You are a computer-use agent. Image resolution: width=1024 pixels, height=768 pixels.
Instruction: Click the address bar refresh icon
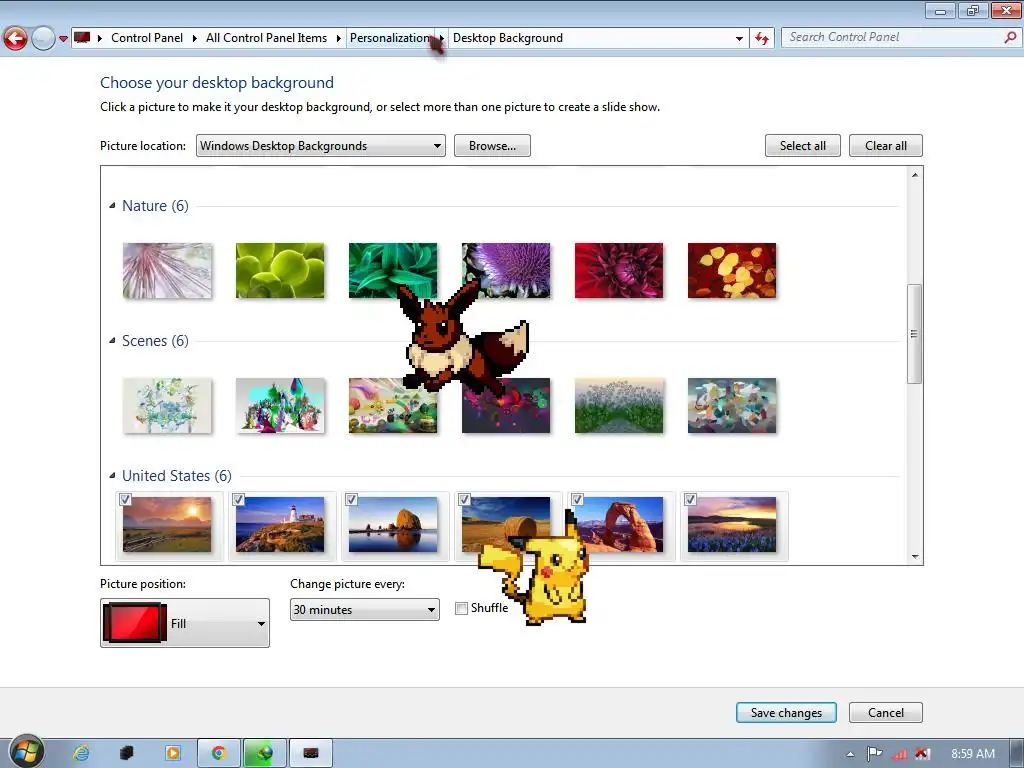[x=761, y=39]
